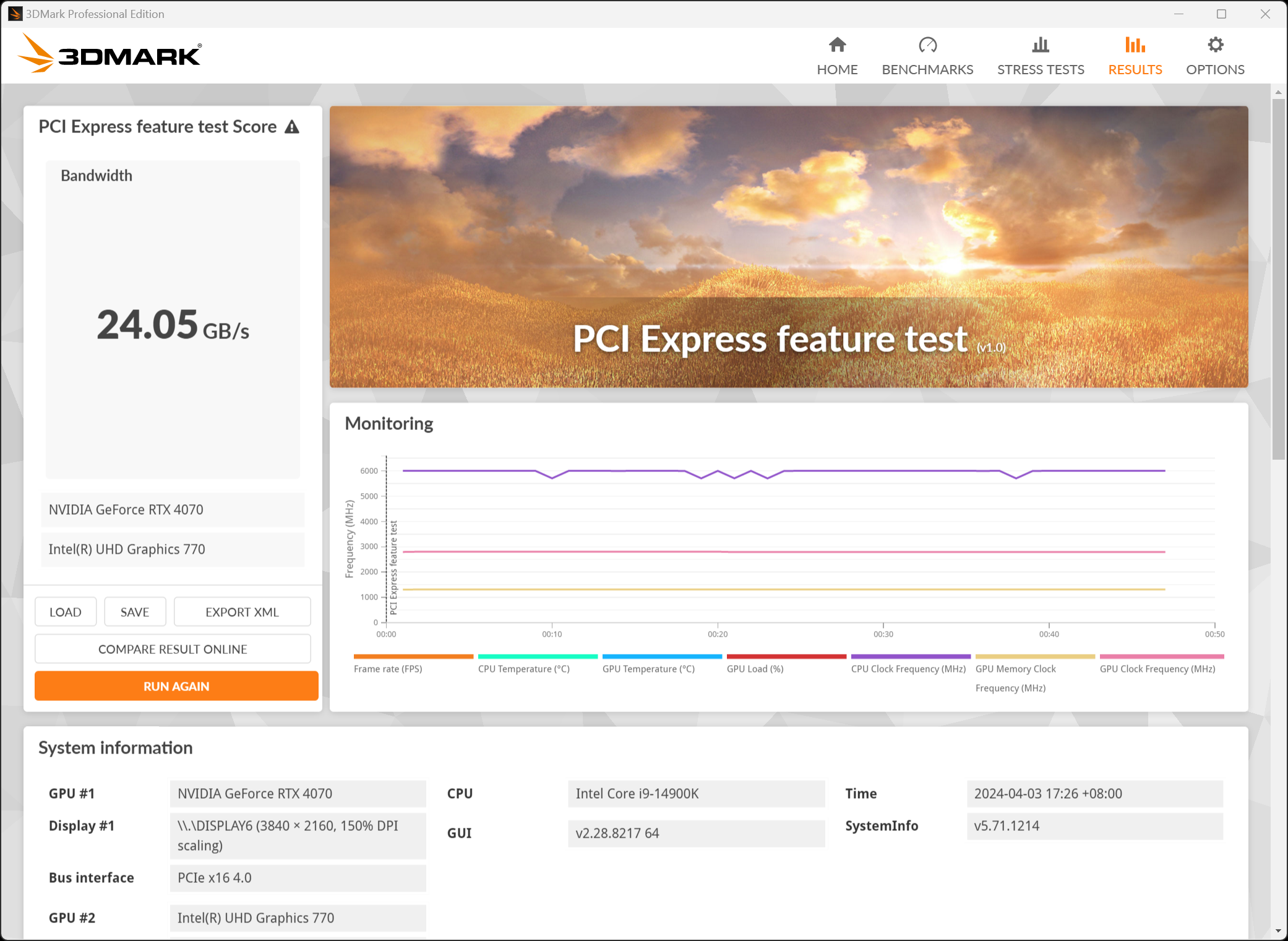Click the PCIe x16 4.0 bus interface value
This screenshot has height=941, width=1288.
tap(298, 878)
